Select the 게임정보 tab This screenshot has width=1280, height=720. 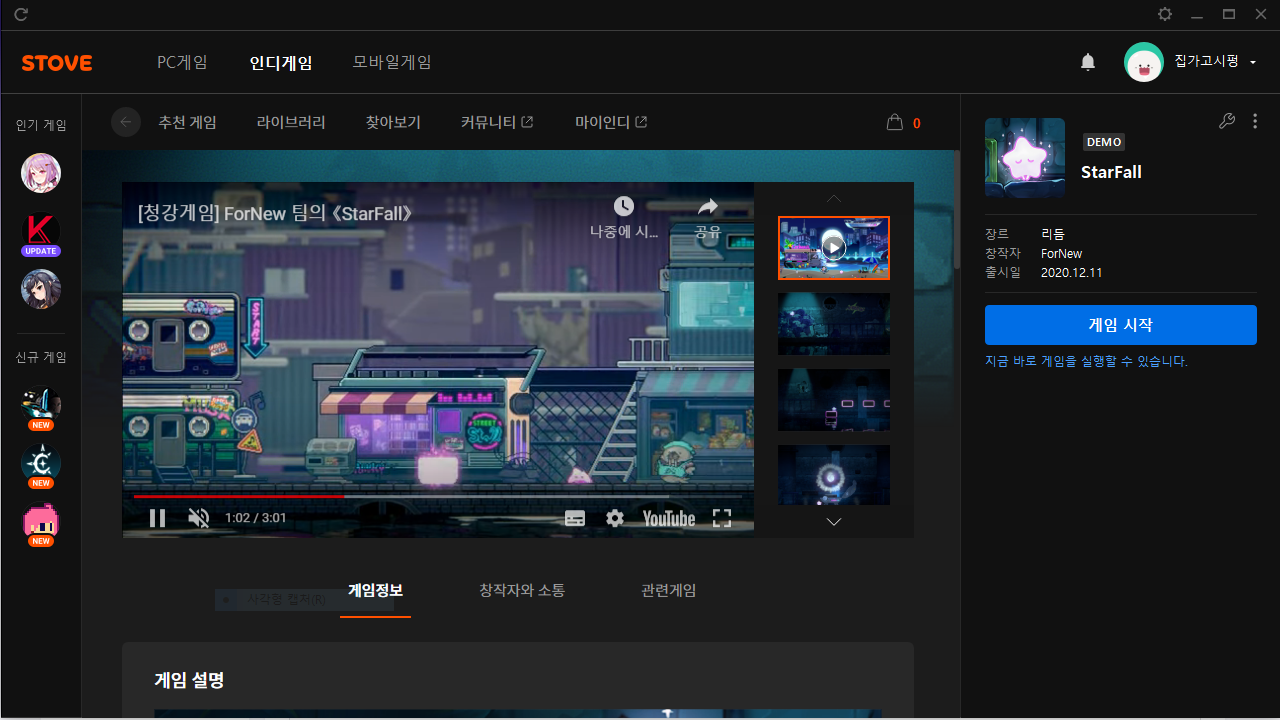pyautogui.click(x=375, y=590)
